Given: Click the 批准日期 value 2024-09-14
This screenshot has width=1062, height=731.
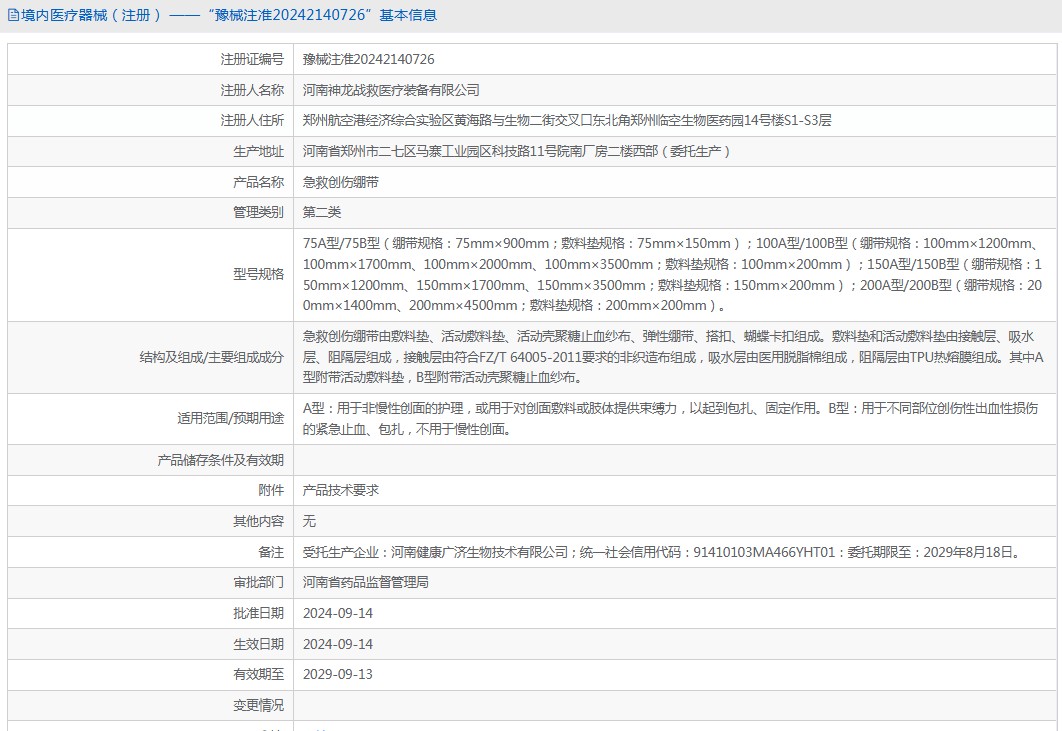Looking at the screenshot, I should pyautogui.click(x=337, y=613).
